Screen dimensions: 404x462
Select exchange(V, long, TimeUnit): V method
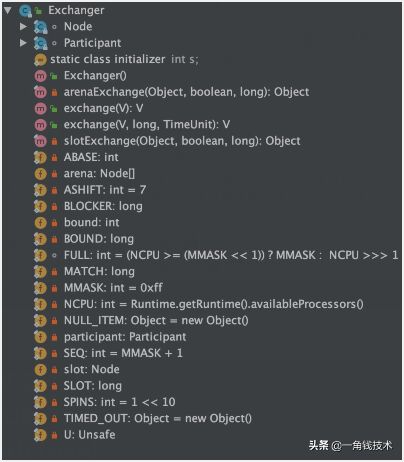click(147, 125)
